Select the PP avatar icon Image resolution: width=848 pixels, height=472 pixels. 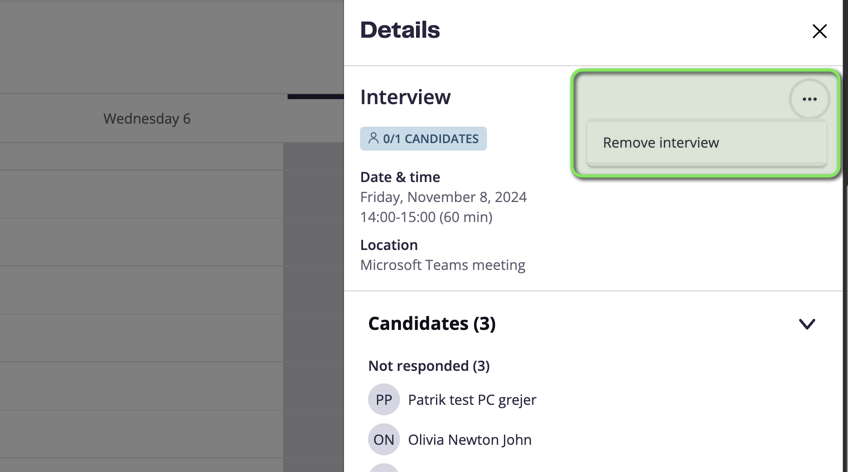click(x=384, y=400)
